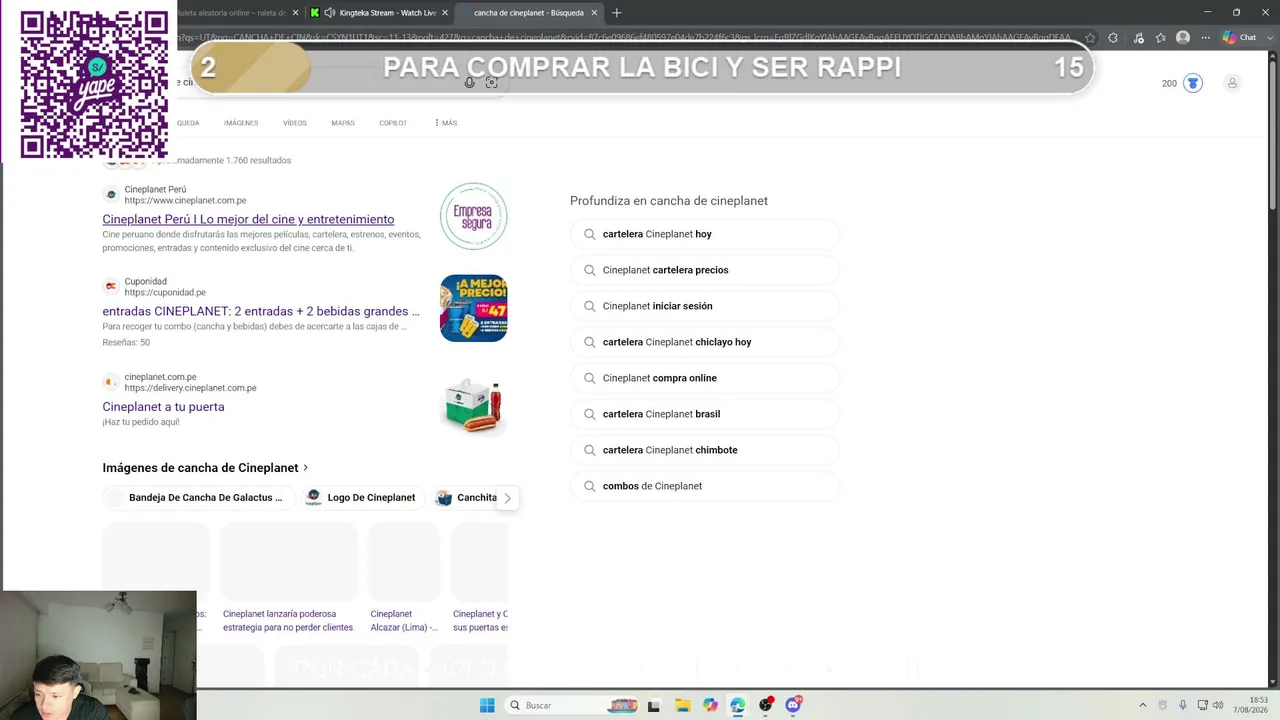Close the cancha de cineplanet tab
1280x720 pixels.
tap(594, 13)
